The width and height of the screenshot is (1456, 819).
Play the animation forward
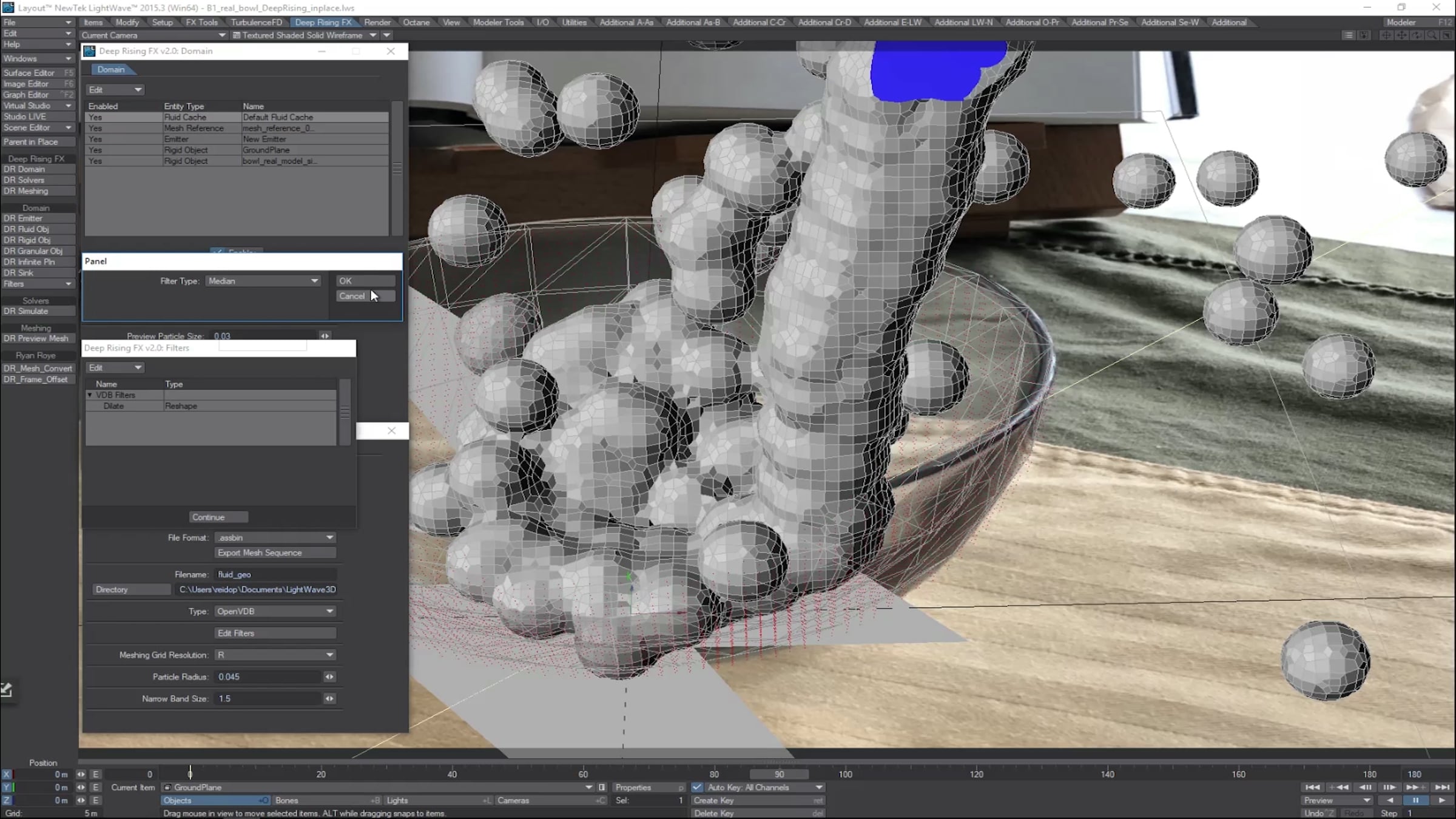(1441, 800)
